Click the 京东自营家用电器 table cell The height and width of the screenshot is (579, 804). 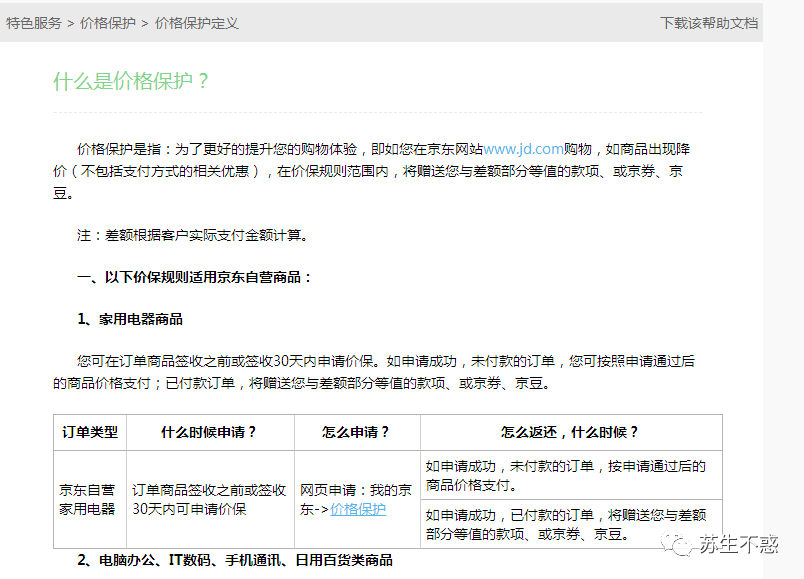90,500
